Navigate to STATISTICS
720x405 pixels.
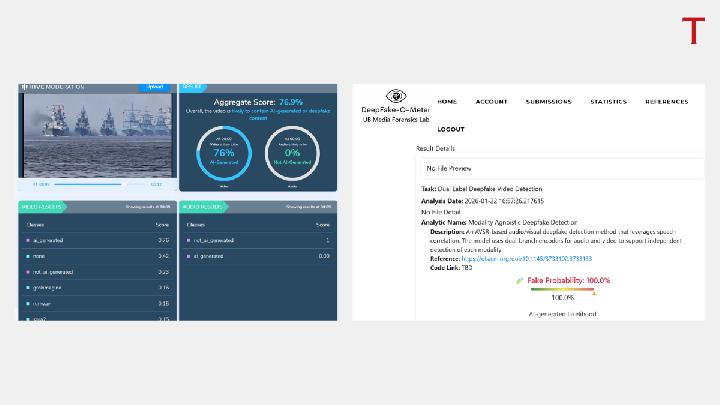pos(608,102)
